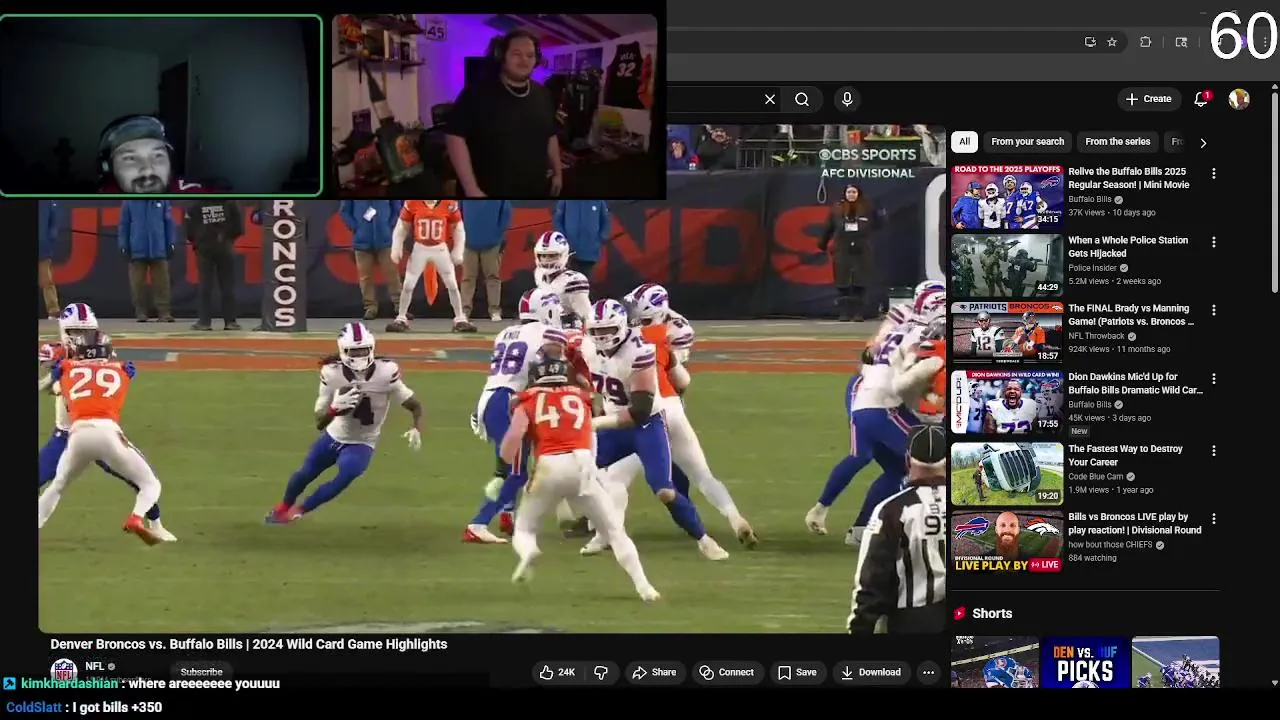This screenshot has width=1280, height=720.
Task: Click the install app icon in address bar
Action: (1090, 42)
